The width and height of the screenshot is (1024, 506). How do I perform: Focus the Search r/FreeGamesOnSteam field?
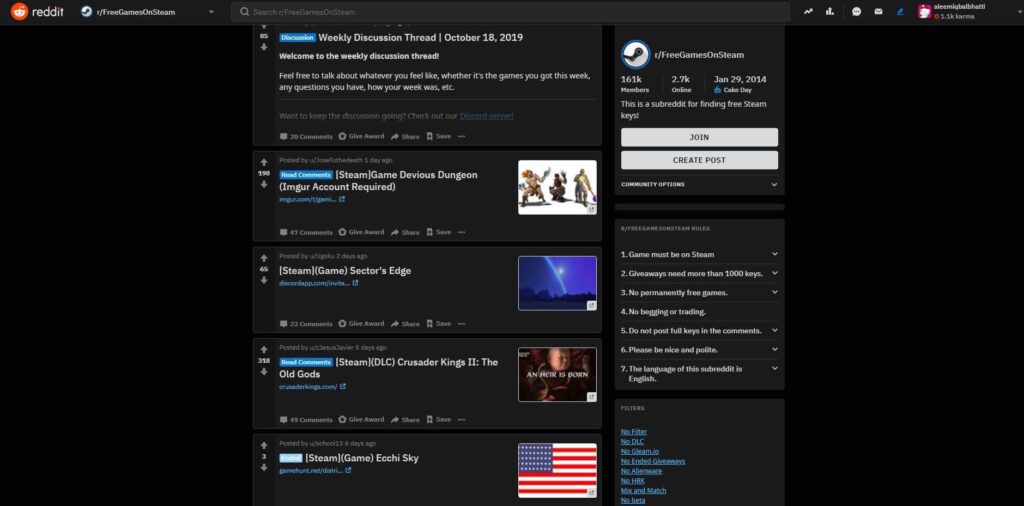tap(510, 12)
